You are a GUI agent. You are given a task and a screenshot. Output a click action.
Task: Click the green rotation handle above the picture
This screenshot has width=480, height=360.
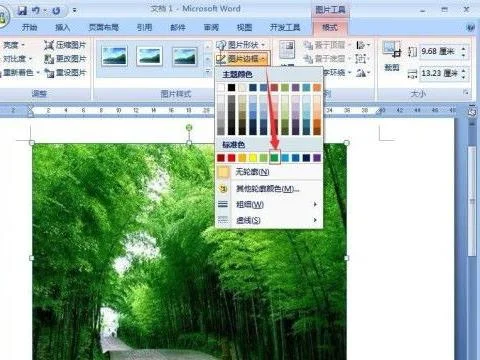pyautogui.click(x=189, y=127)
